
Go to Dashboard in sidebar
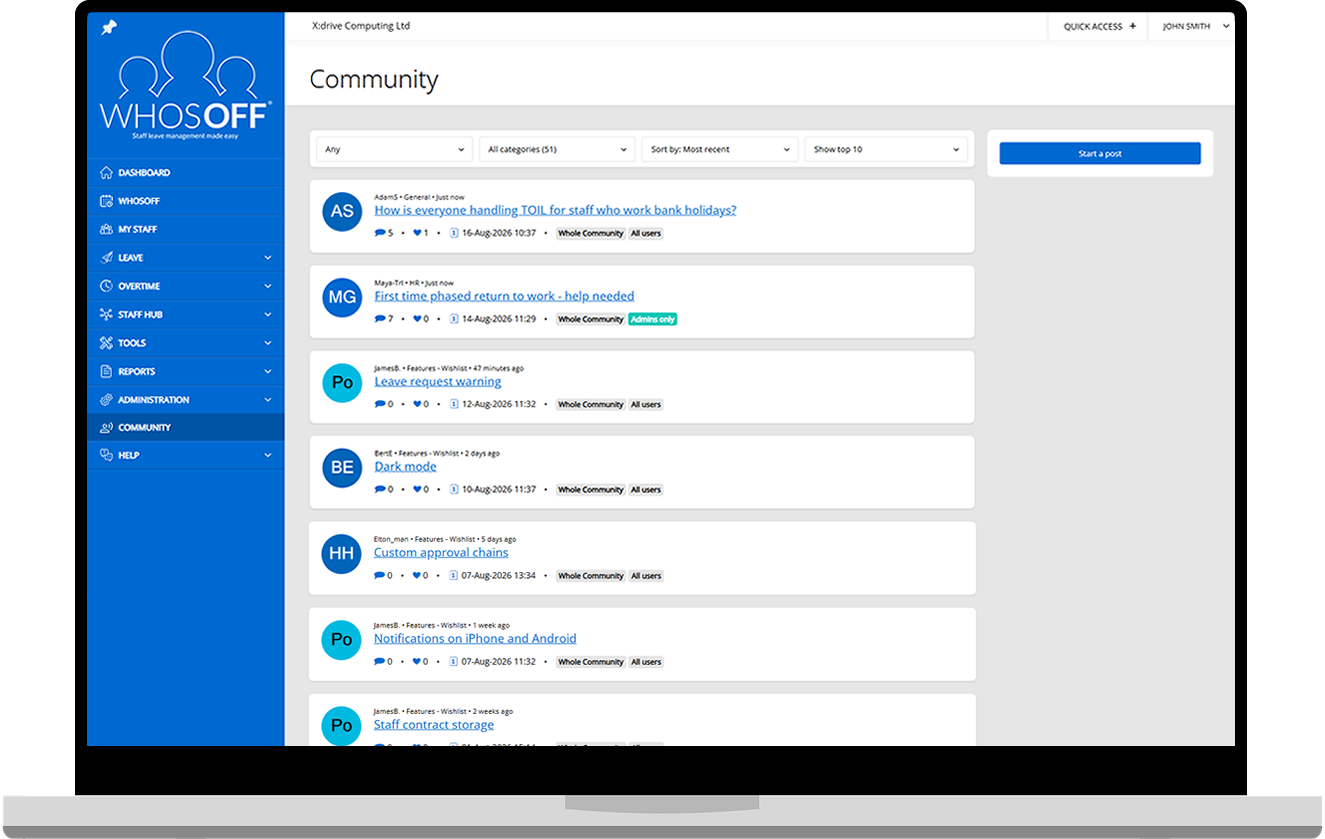(x=185, y=173)
